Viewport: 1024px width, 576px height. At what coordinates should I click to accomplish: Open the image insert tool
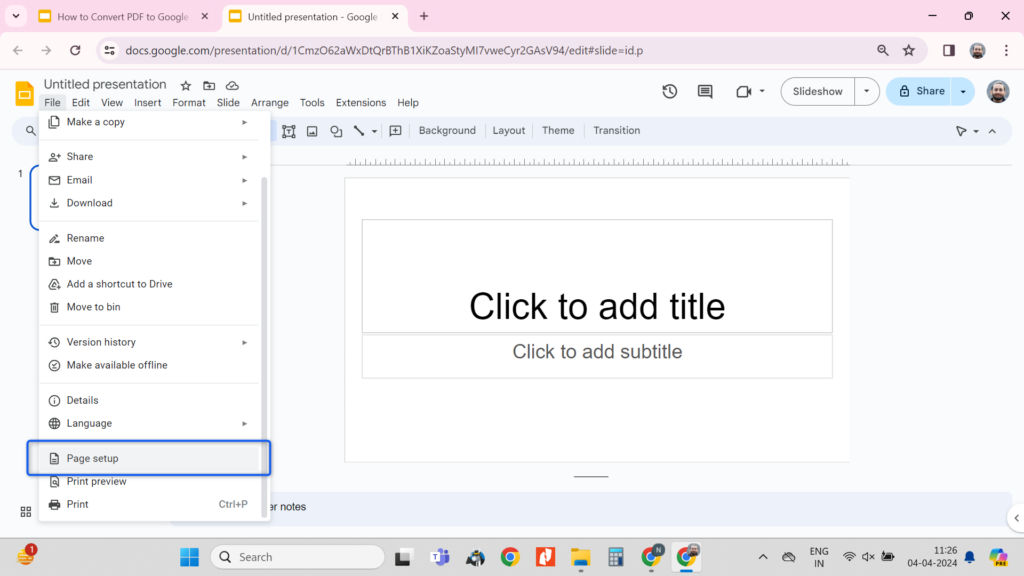[x=313, y=131]
